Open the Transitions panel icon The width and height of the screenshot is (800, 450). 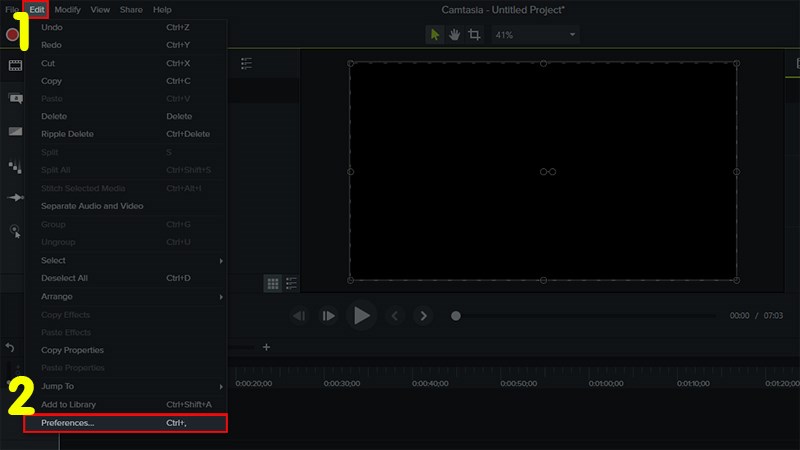click(15, 131)
